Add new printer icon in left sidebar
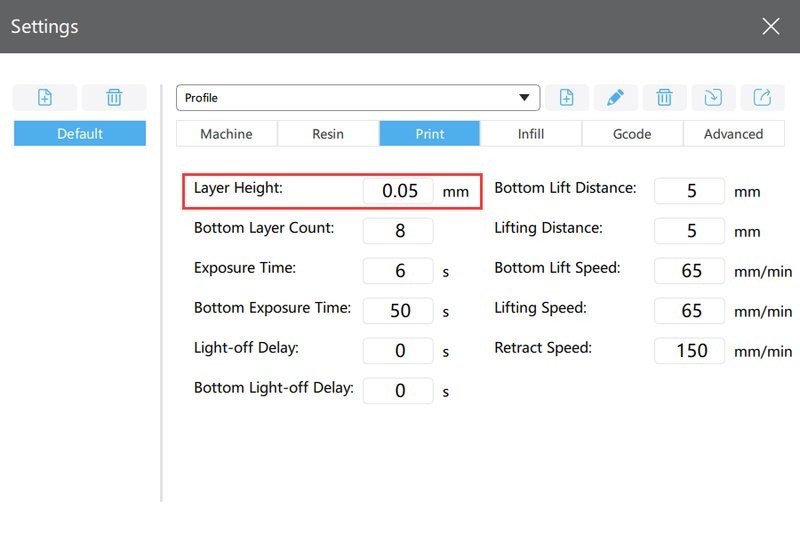The image size is (800, 533). pyautogui.click(x=44, y=97)
